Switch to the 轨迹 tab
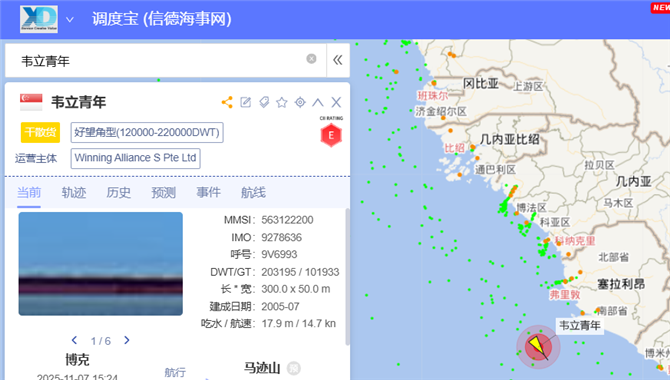Screen dimensions: 670x380 pos(74,193)
